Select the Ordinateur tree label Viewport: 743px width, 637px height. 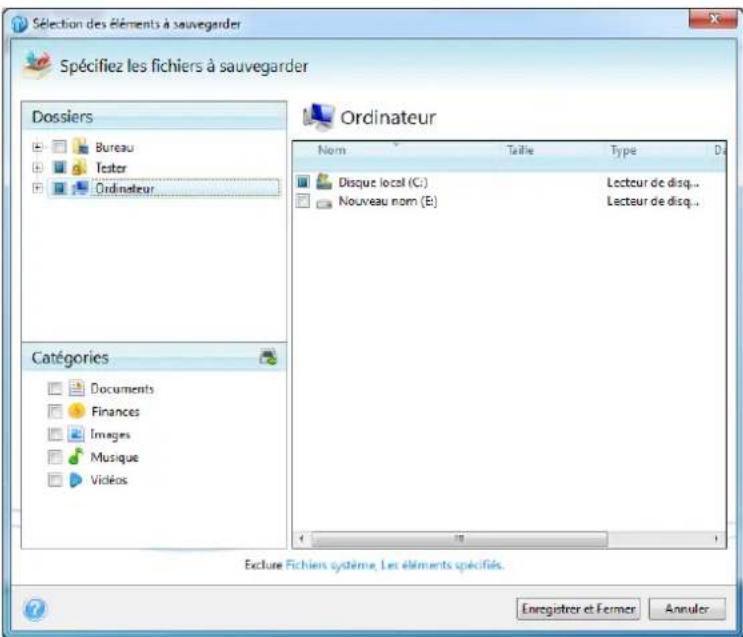125,189
